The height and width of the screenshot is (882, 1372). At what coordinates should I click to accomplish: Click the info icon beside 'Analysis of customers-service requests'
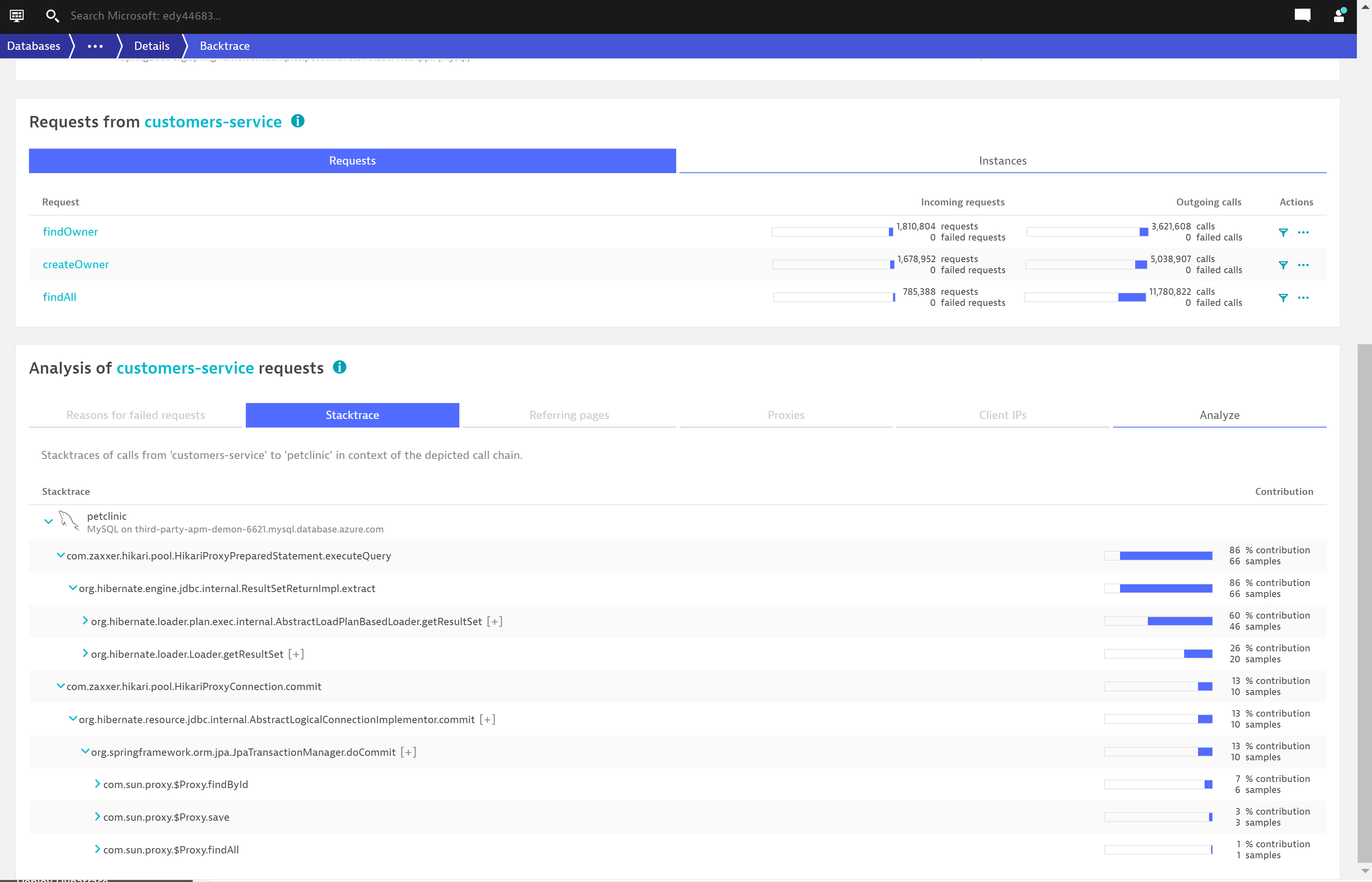point(339,367)
